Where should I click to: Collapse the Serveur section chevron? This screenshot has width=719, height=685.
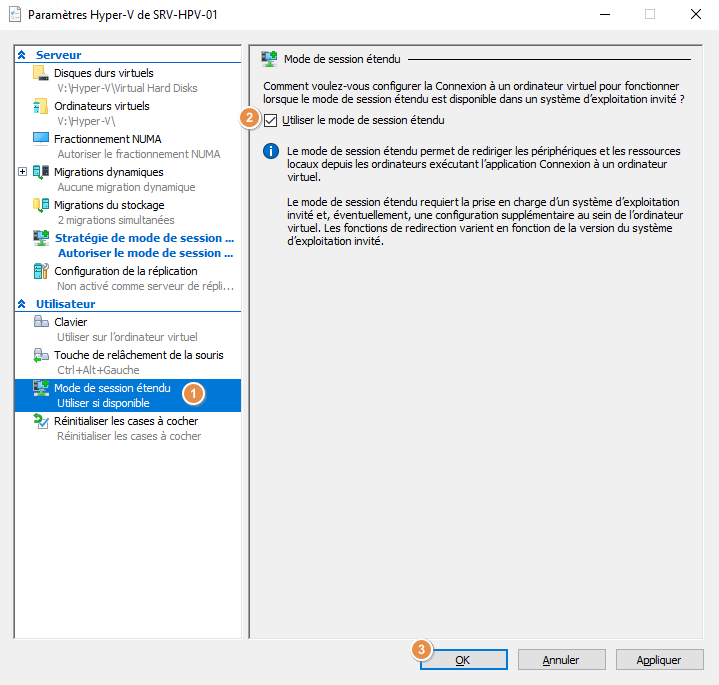pos(22,55)
